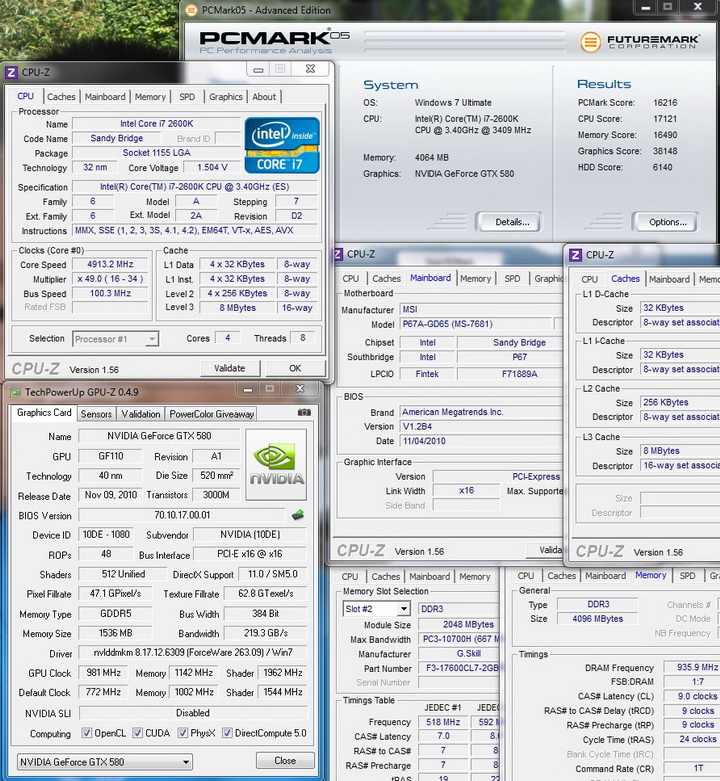Click the GPU Name field GeForce GTX 580

pos(159,436)
